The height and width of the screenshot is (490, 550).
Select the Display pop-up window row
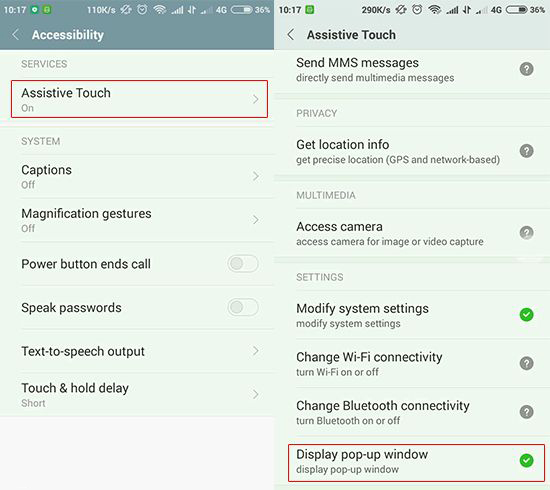pyautogui.click(x=416, y=463)
